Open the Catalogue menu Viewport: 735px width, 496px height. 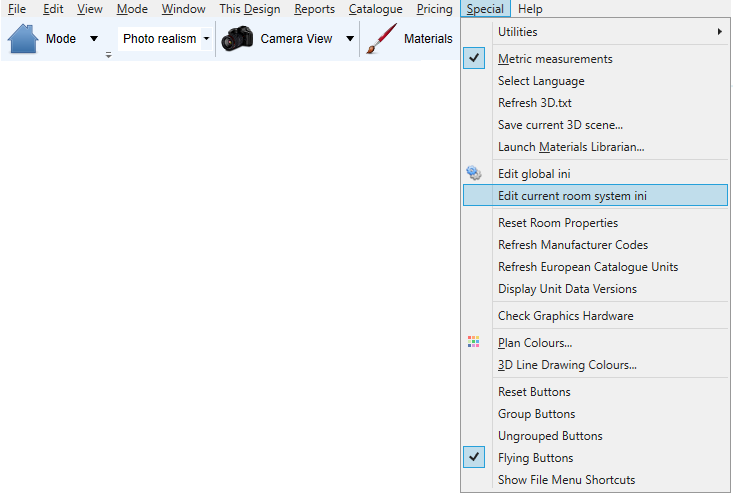375,9
